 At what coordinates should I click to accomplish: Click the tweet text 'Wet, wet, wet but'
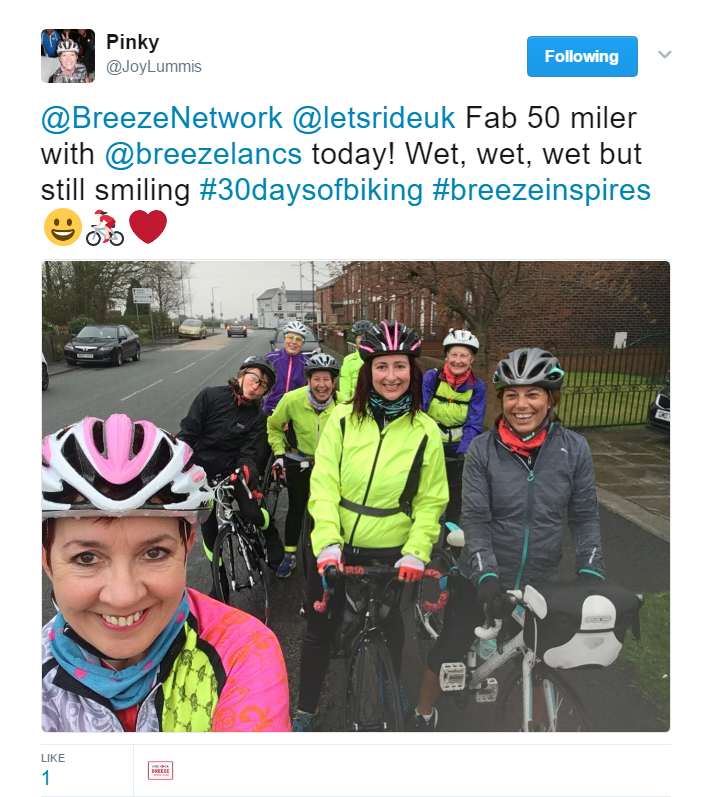point(523,154)
